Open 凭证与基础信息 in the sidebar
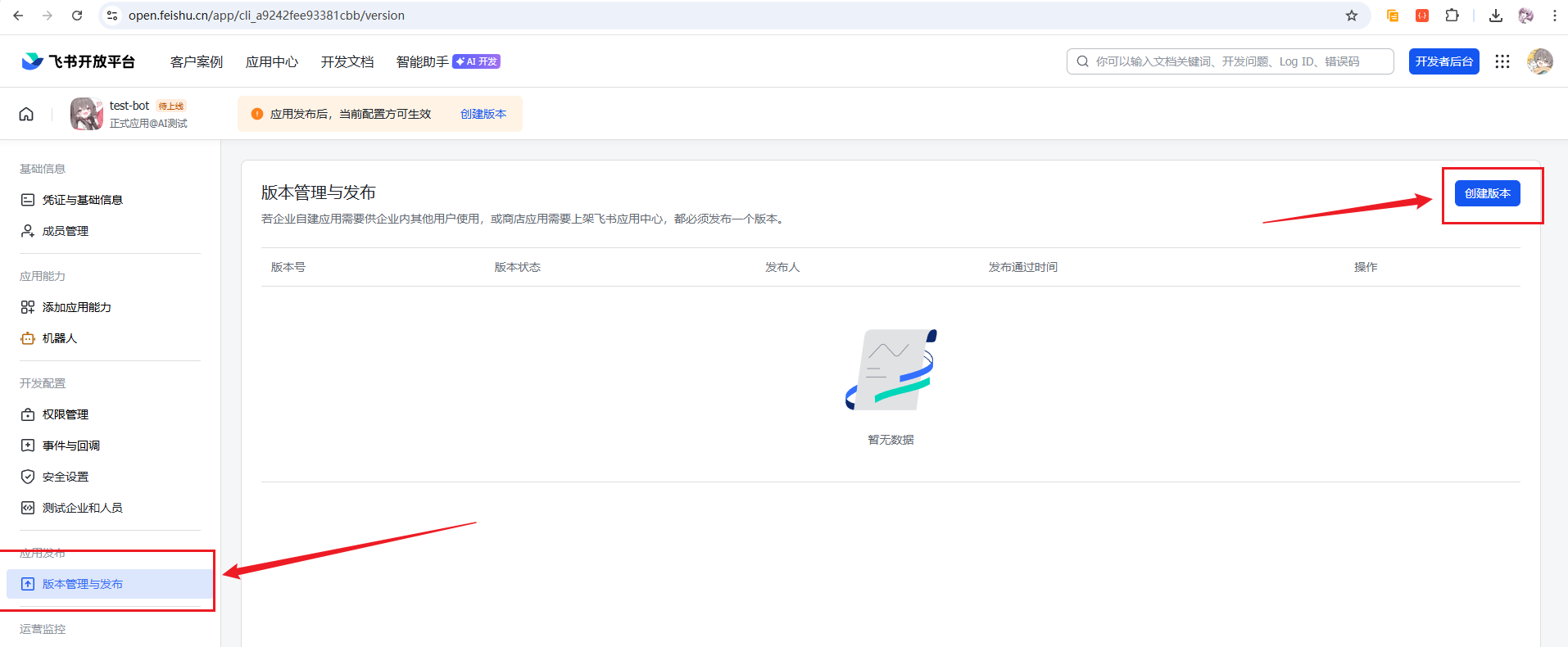The width and height of the screenshot is (1568, 647). pos(82,200)
